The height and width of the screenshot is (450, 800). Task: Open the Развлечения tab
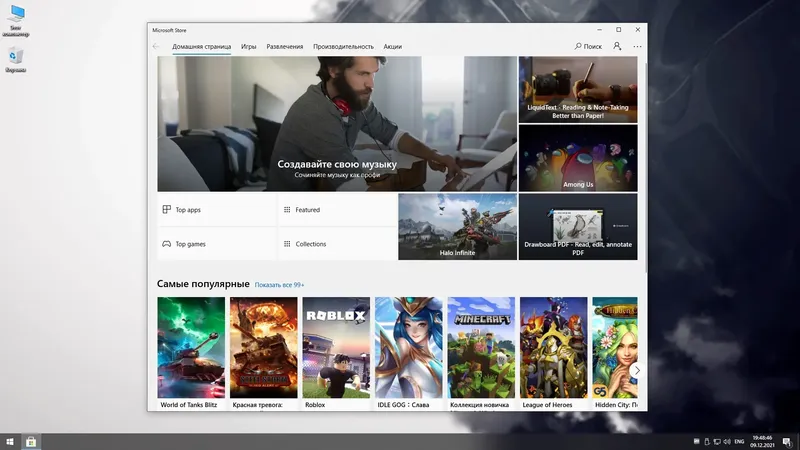tap(285, 46)
